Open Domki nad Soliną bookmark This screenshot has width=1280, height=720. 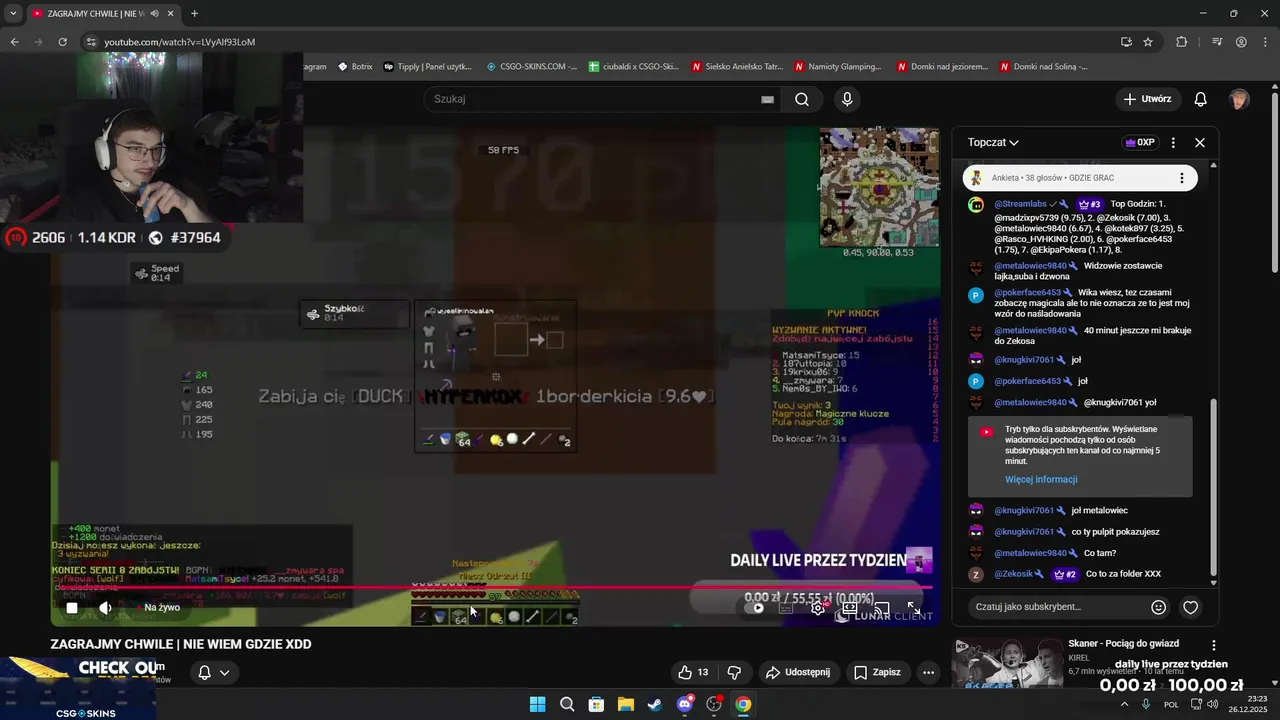pyautogui.click(x=1044, y=67)
